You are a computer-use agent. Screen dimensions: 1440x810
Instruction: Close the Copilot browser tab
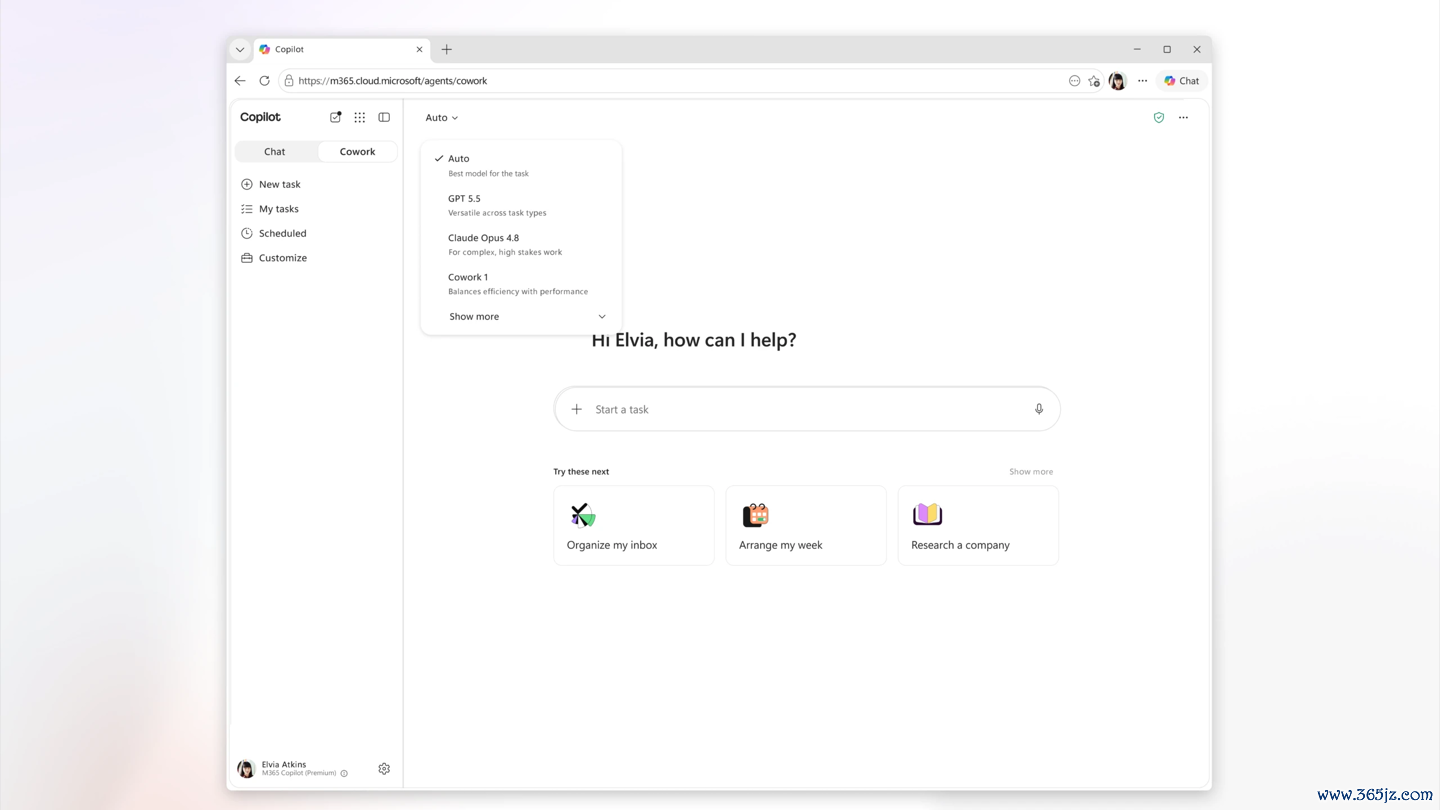419,49
